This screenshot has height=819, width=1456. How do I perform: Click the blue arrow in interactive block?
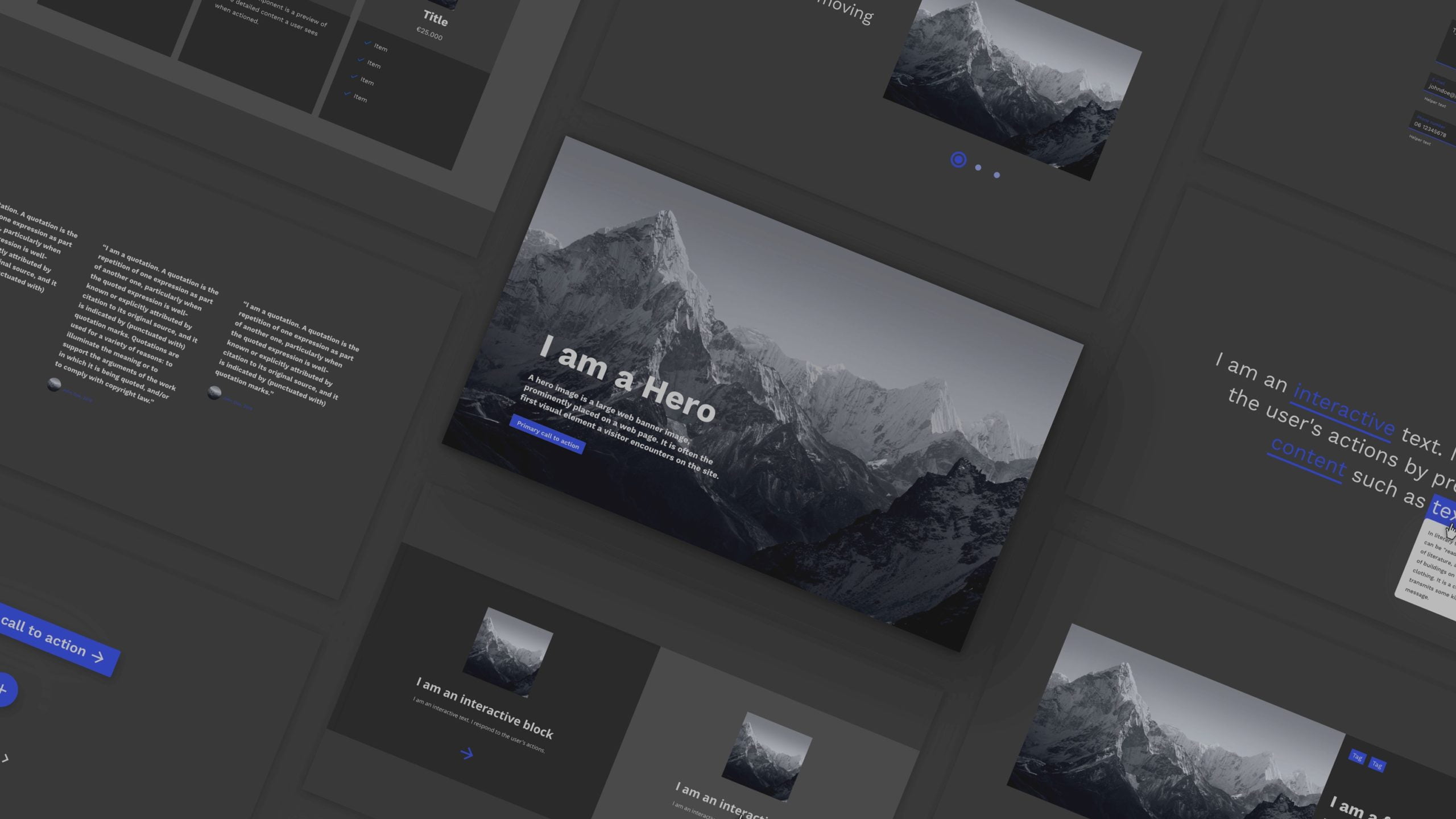(467, 754)
